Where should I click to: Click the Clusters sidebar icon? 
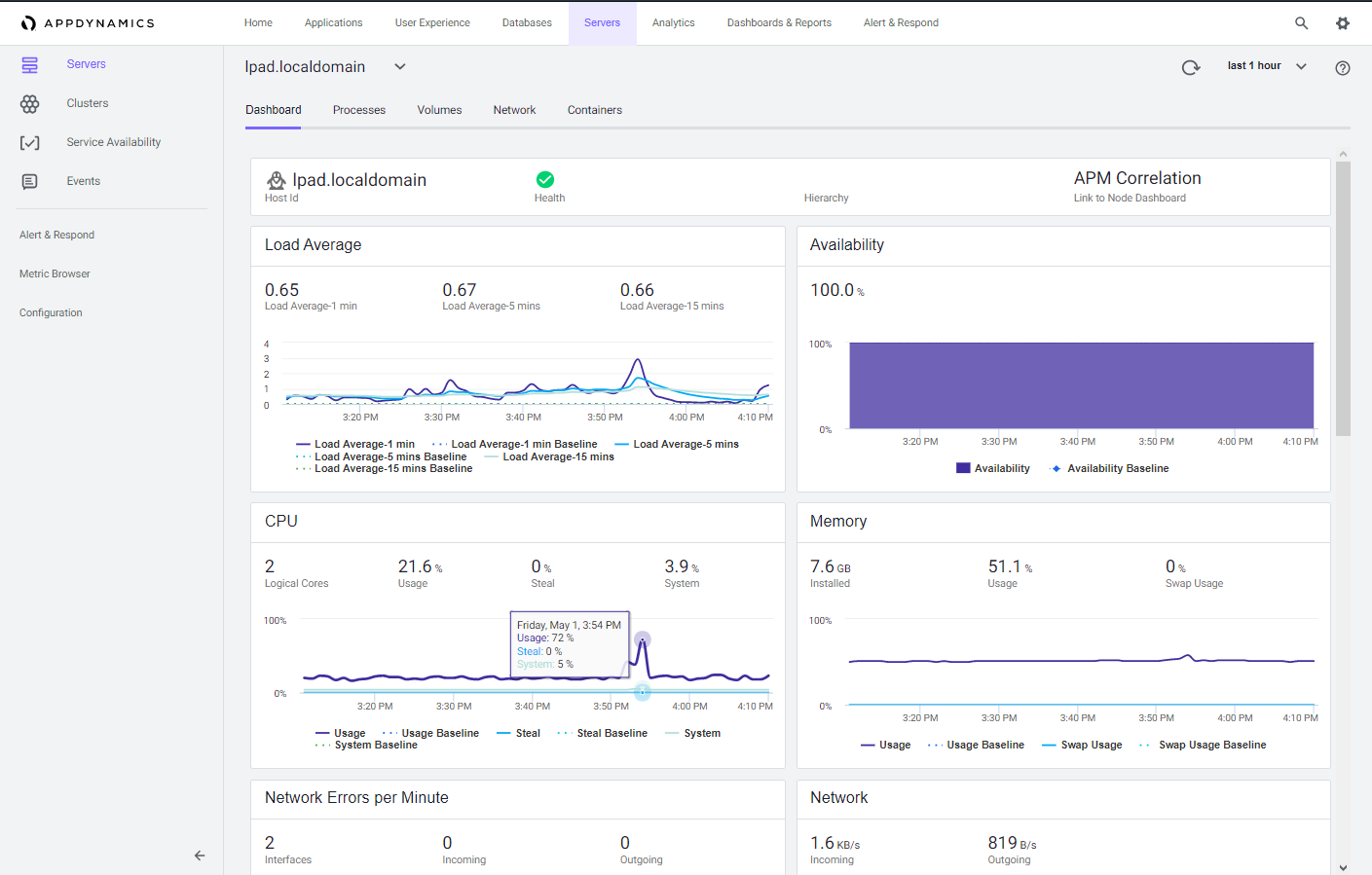point(30,103)
